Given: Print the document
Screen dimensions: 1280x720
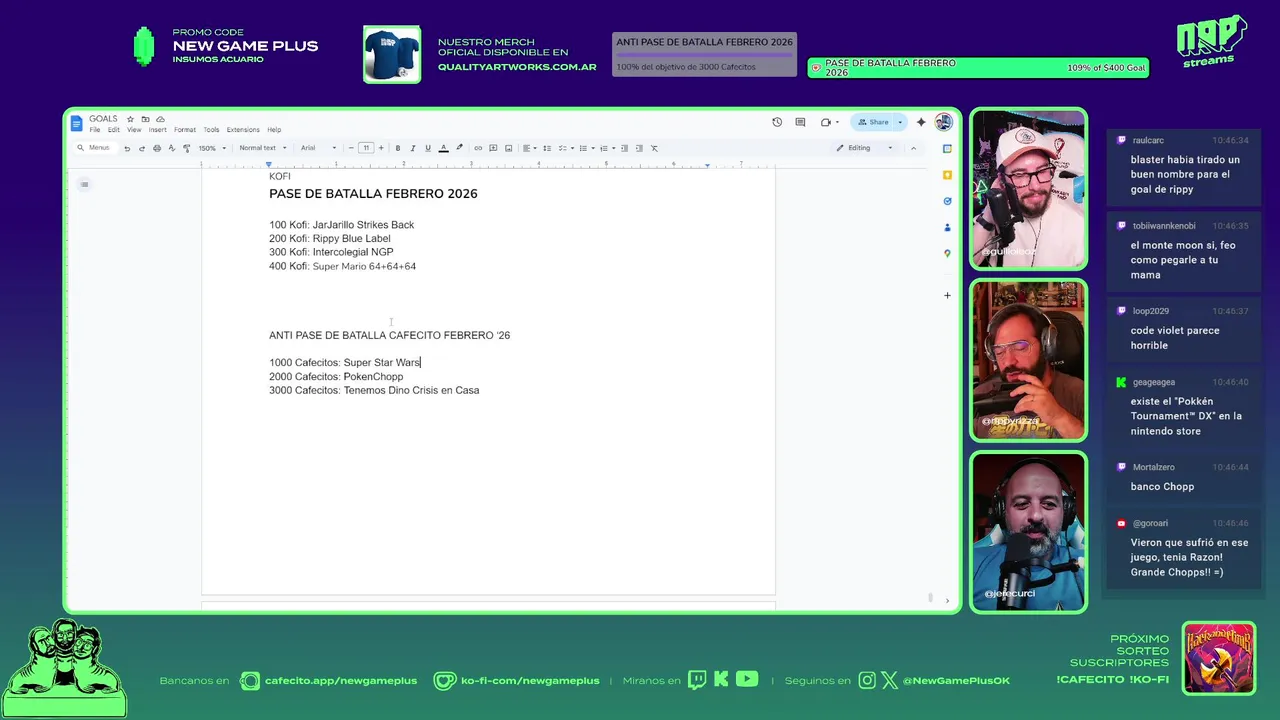Looking at the screenshot, I should pyautogui.click(x=157, y=148).
